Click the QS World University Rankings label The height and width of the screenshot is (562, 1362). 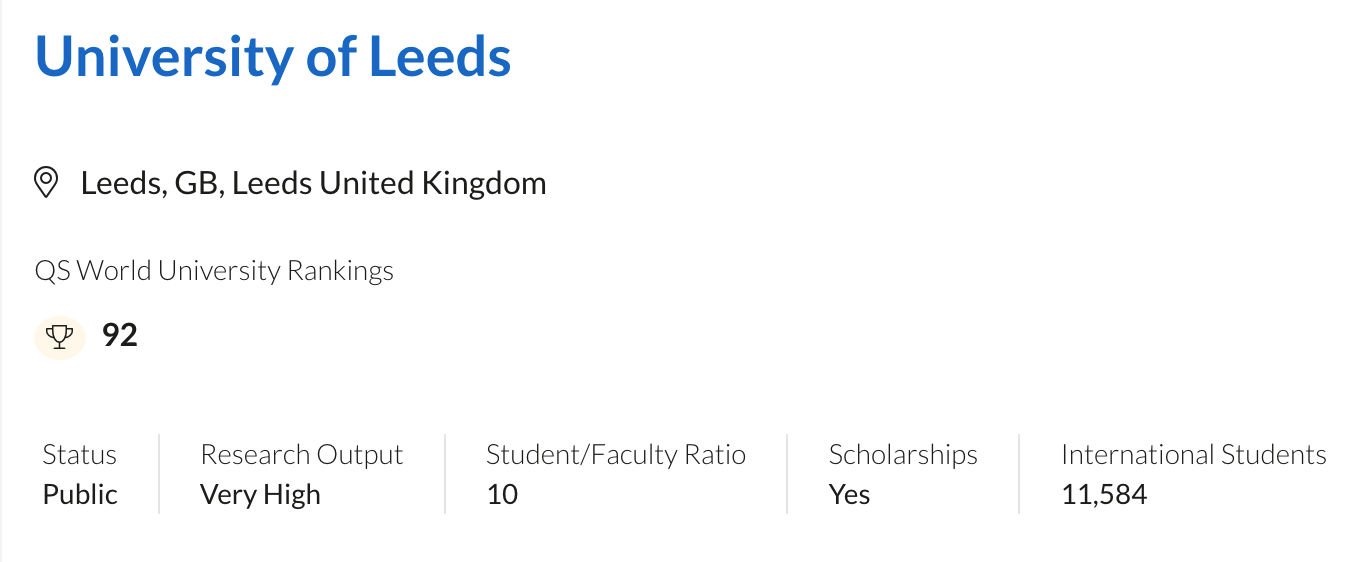pos(214,271)
